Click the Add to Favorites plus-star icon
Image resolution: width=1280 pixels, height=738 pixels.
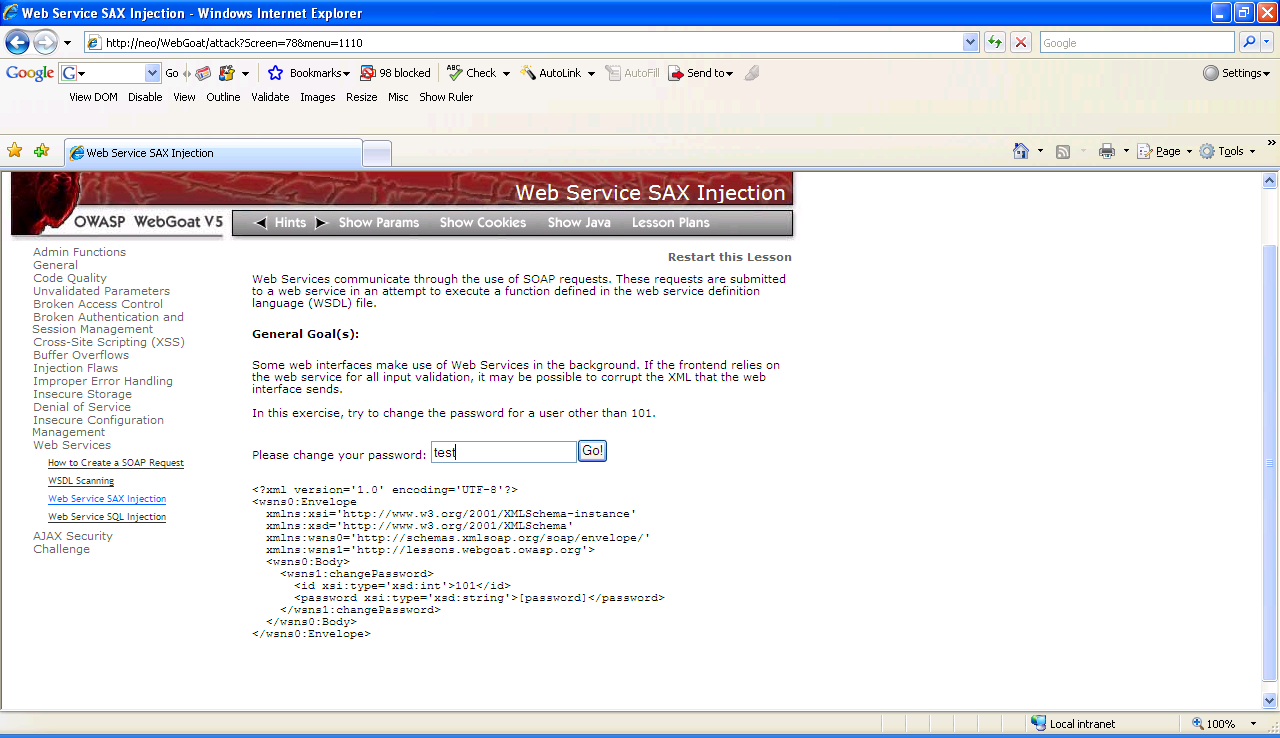click(x=41, y=151)
